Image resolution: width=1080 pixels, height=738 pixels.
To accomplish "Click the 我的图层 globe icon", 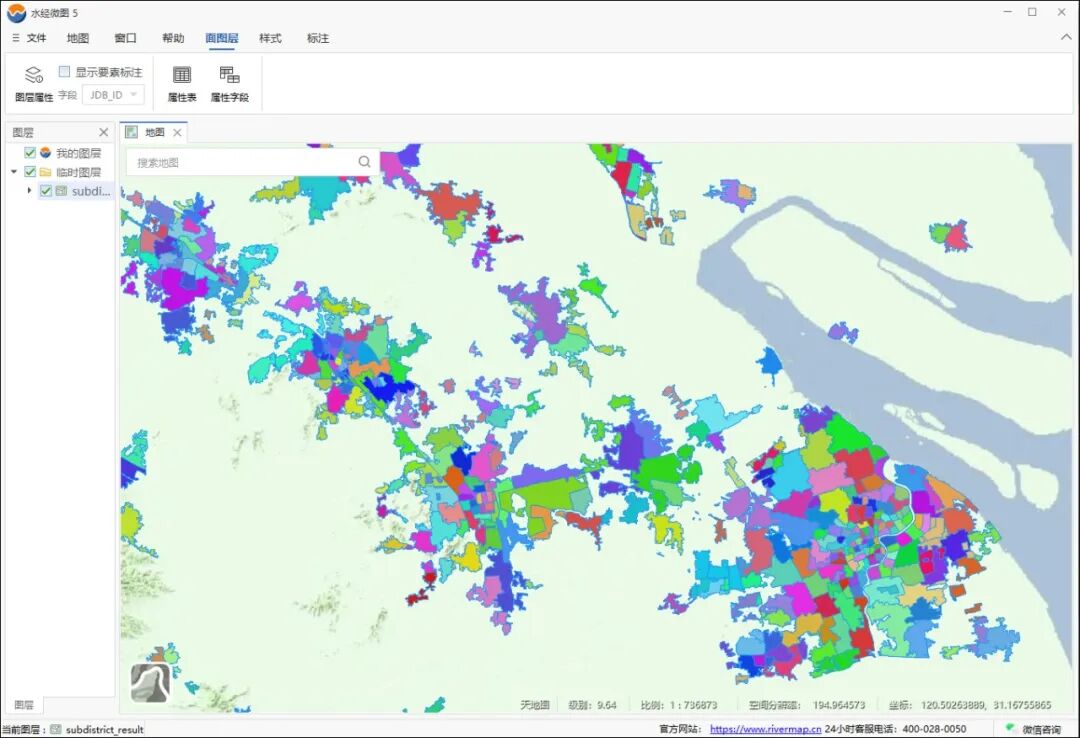I will (x=45, y=152).
